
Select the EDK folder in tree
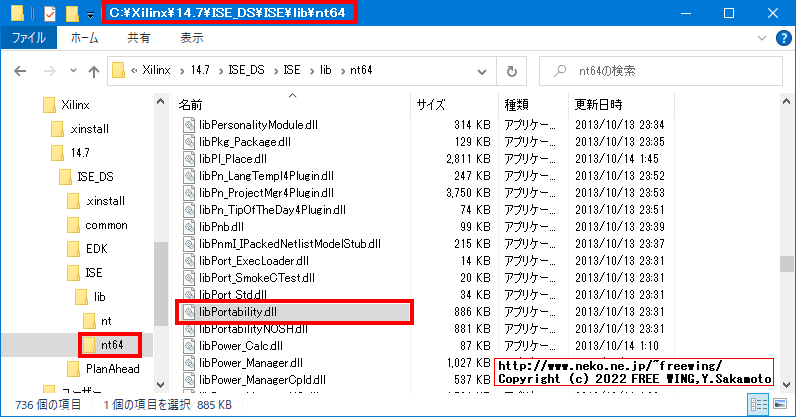tap(96, 249)
